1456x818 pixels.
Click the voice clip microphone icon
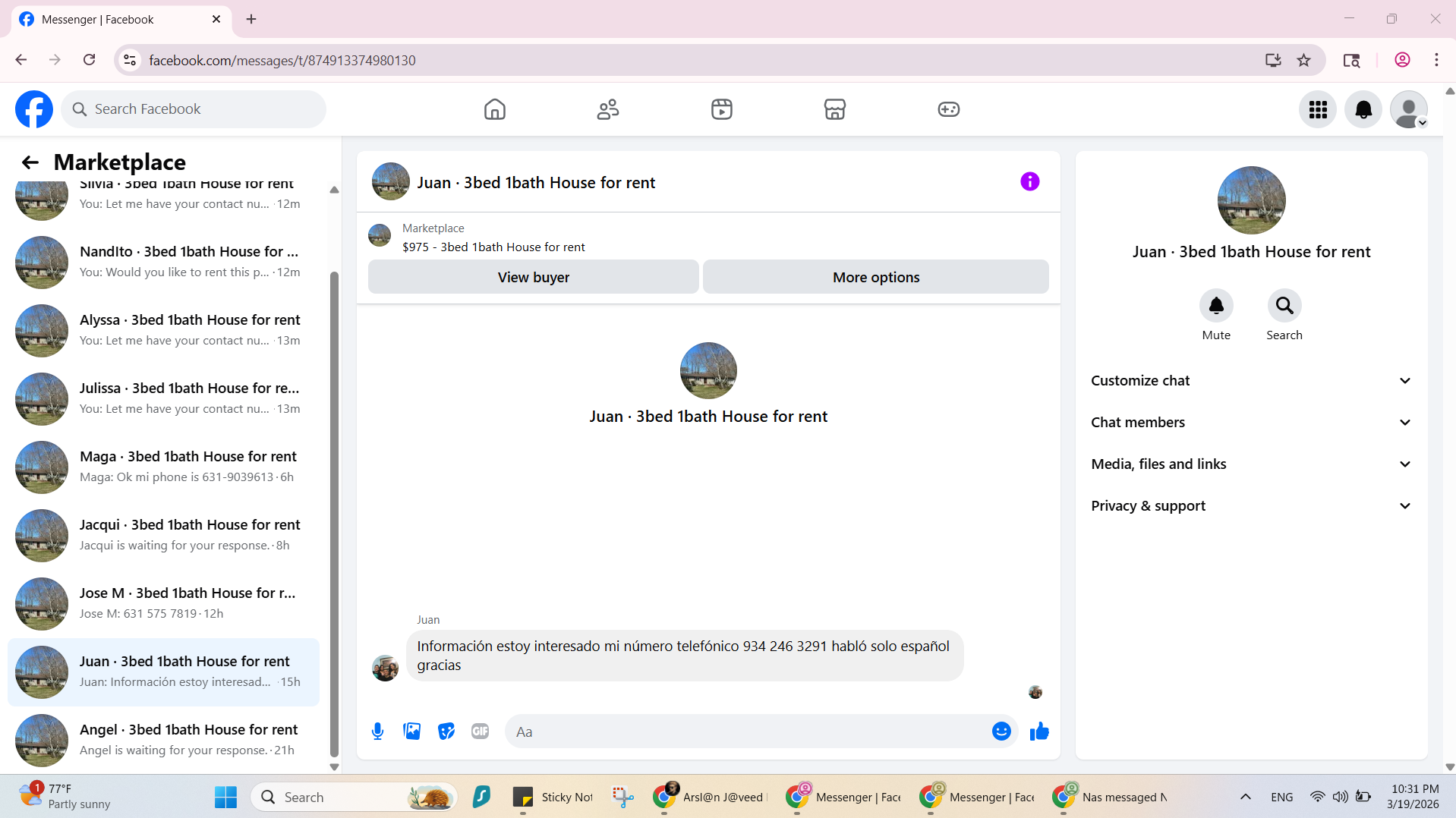[x=377, y=731]
